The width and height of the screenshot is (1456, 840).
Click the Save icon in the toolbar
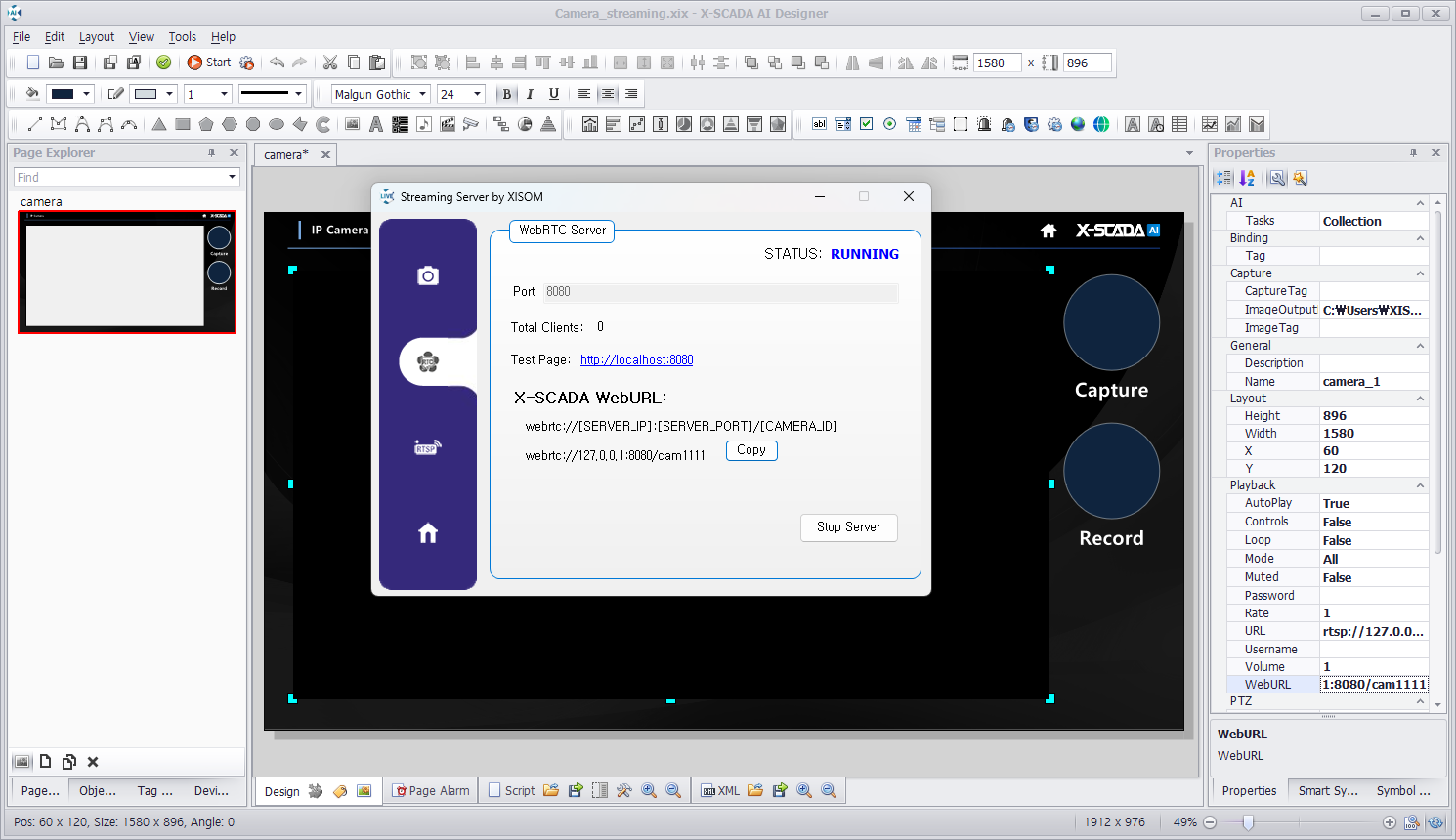[x=80, y=63]
